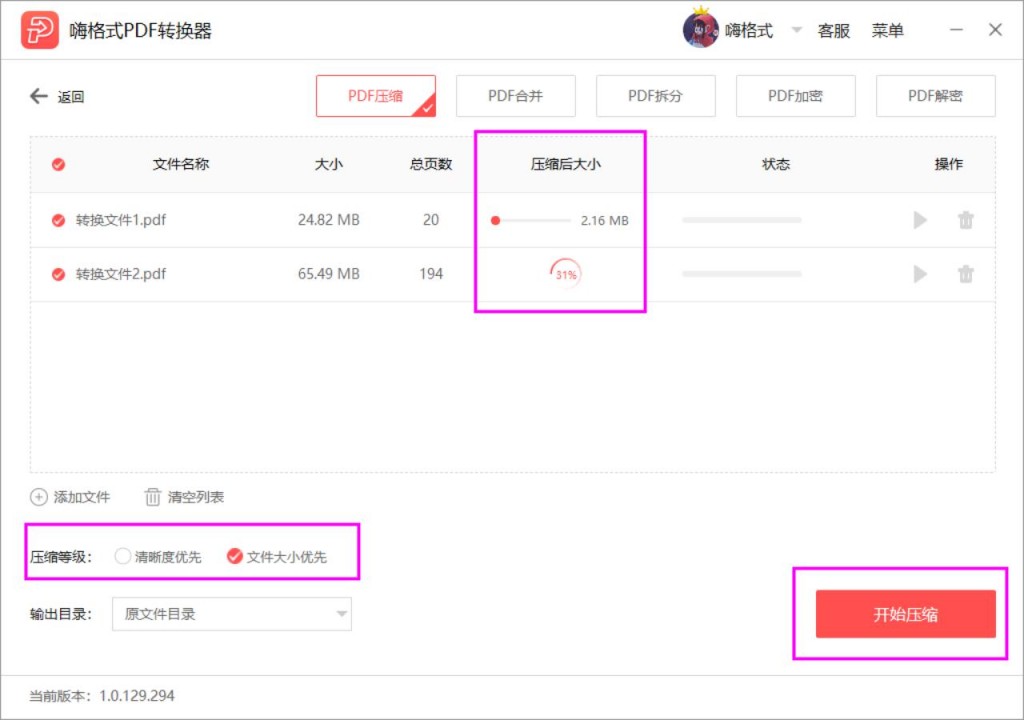Delete 转换文件1.pdf with trash icon
The image size is (1024, 720).
click(965, 220)
